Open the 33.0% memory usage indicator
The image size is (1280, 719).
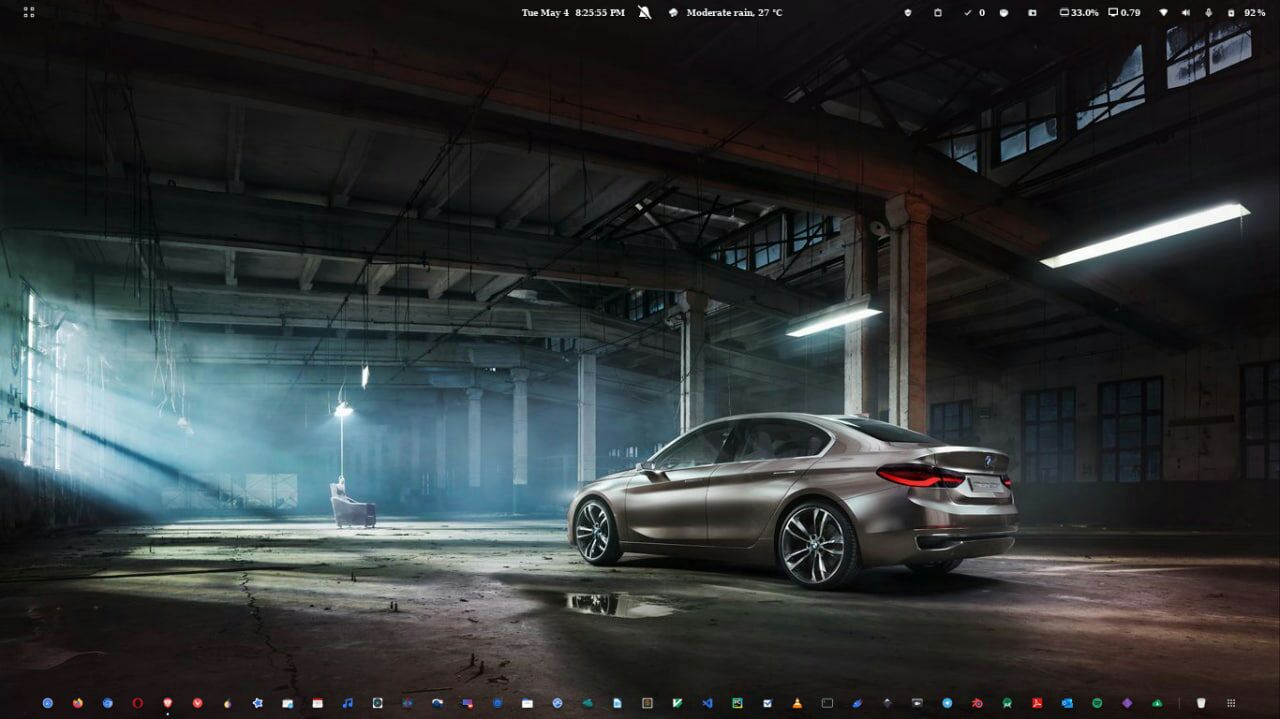(1079, 12)
